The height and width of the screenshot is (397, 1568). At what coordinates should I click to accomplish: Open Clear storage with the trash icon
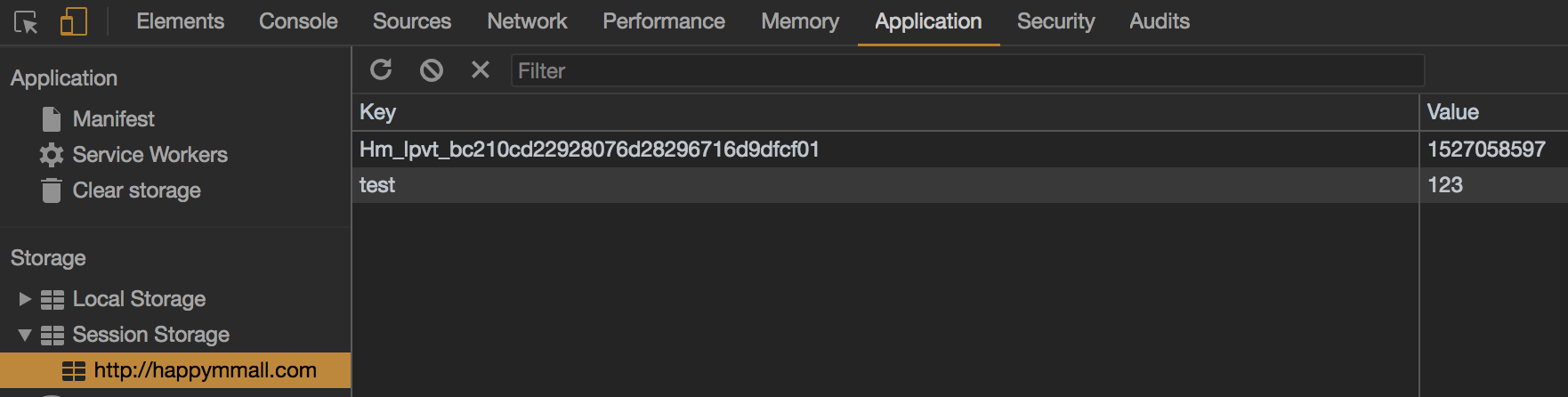pos(136,190)
